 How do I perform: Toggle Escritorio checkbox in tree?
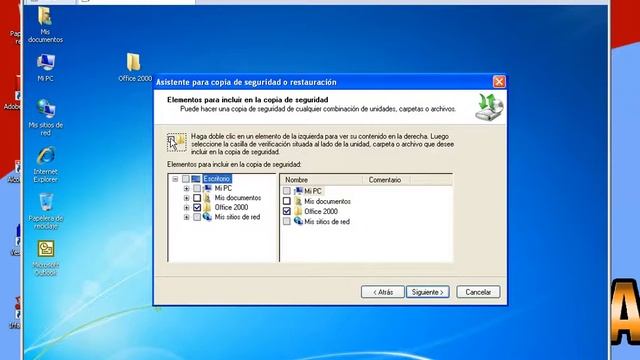click(x=186, y=179)
